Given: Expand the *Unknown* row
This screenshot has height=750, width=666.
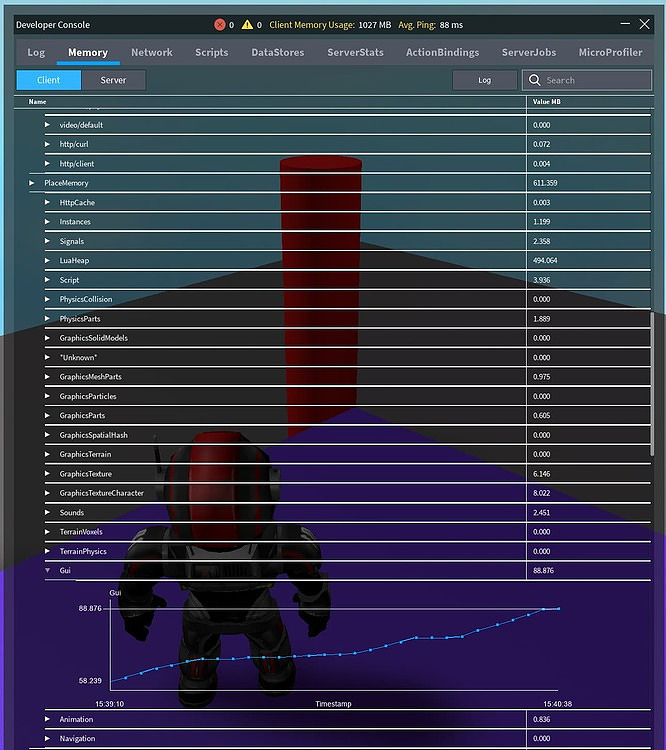Looking at the screenshot, I should pos(47,357).
